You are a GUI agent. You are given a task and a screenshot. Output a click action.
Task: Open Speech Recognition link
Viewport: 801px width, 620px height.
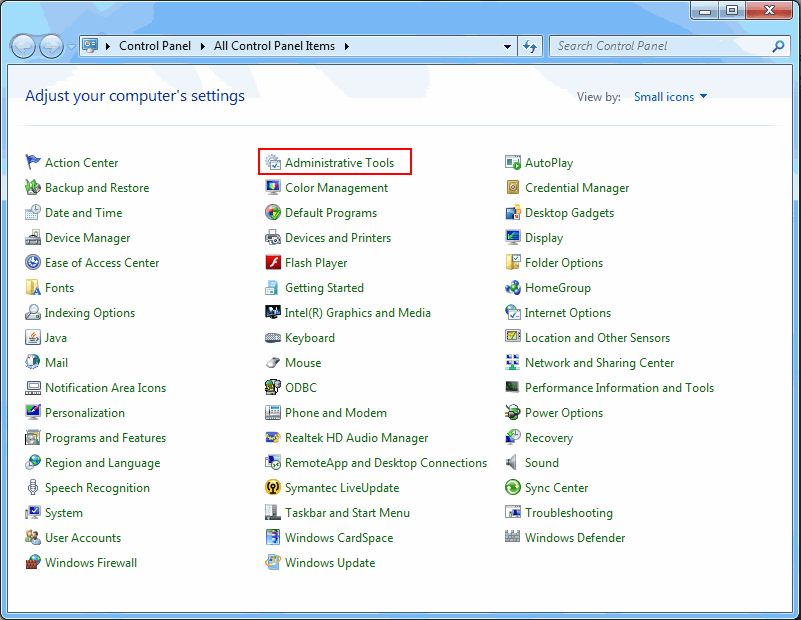tap(97, 488)
